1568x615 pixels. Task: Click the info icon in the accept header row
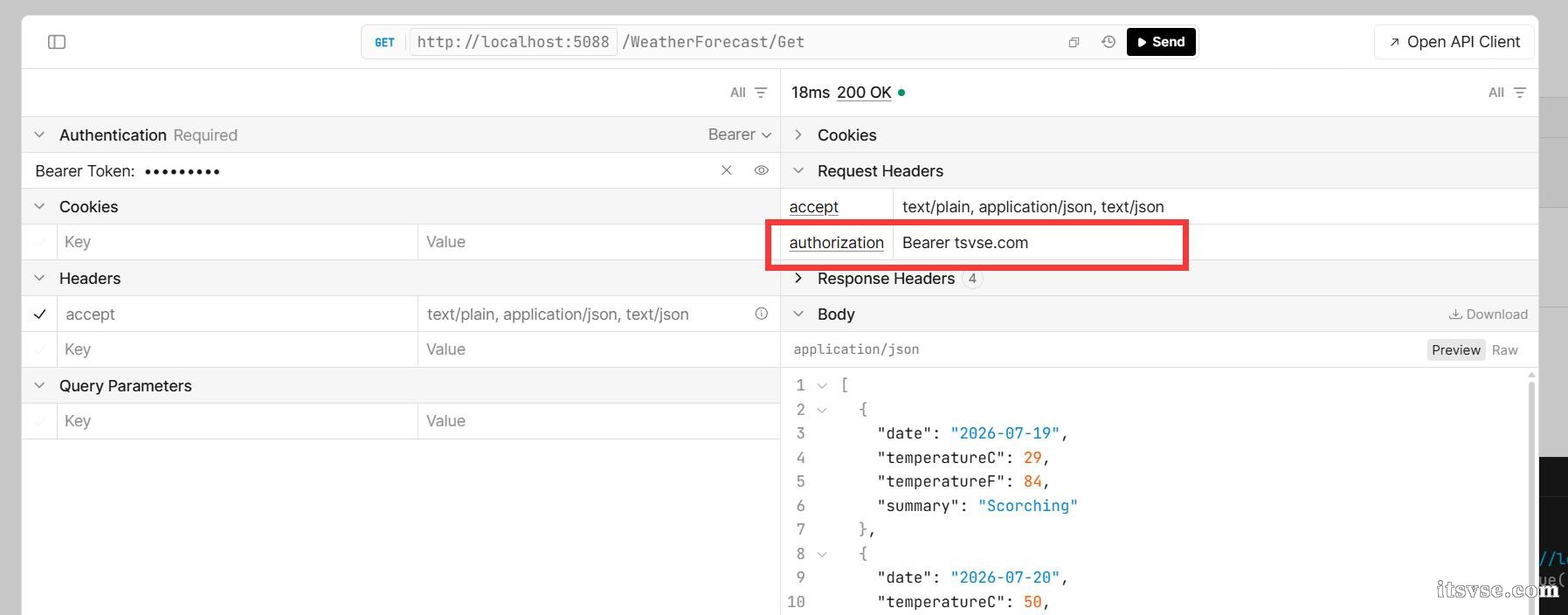761,314
